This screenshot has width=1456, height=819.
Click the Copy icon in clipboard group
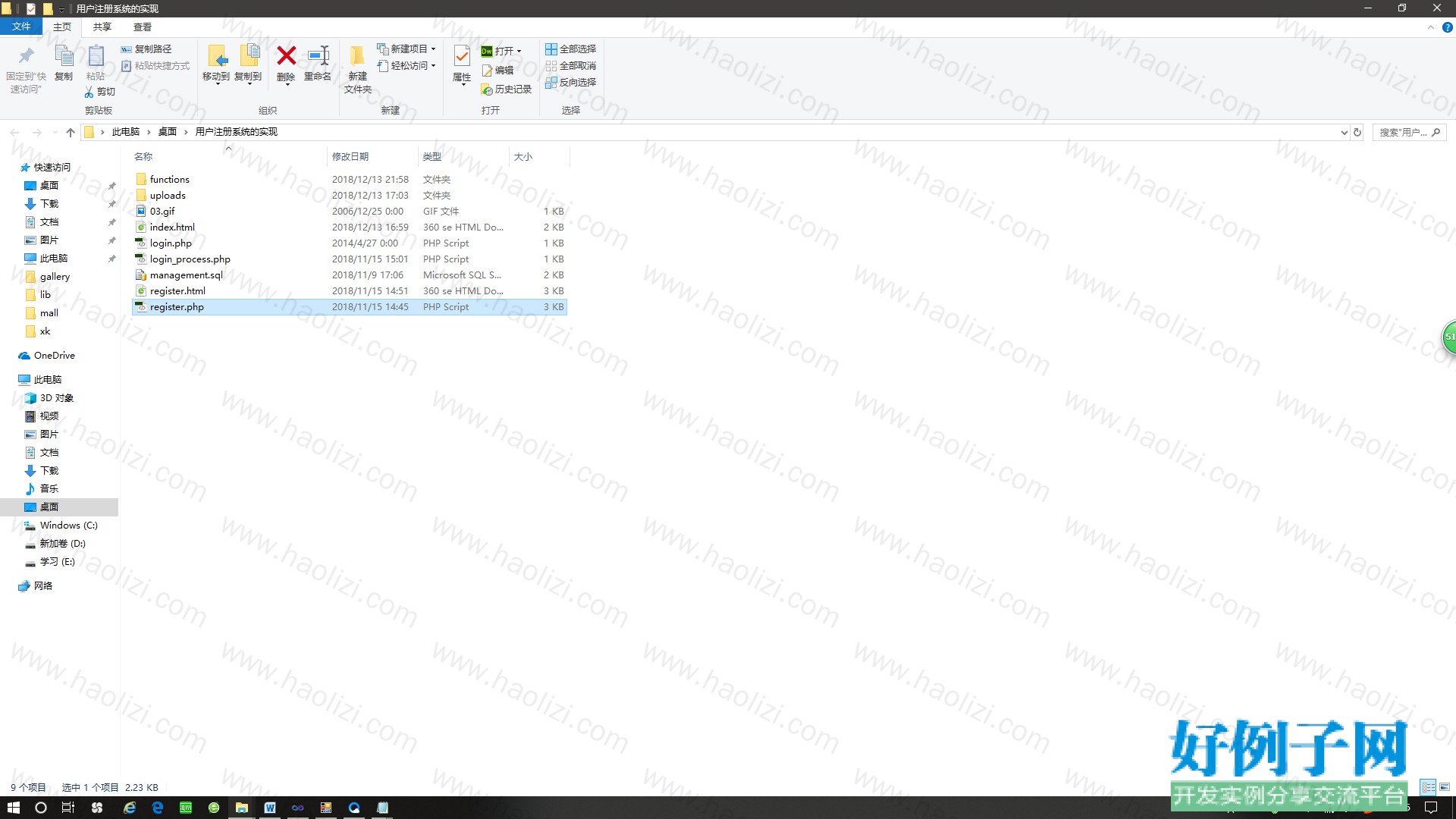[x=64, y=55]
